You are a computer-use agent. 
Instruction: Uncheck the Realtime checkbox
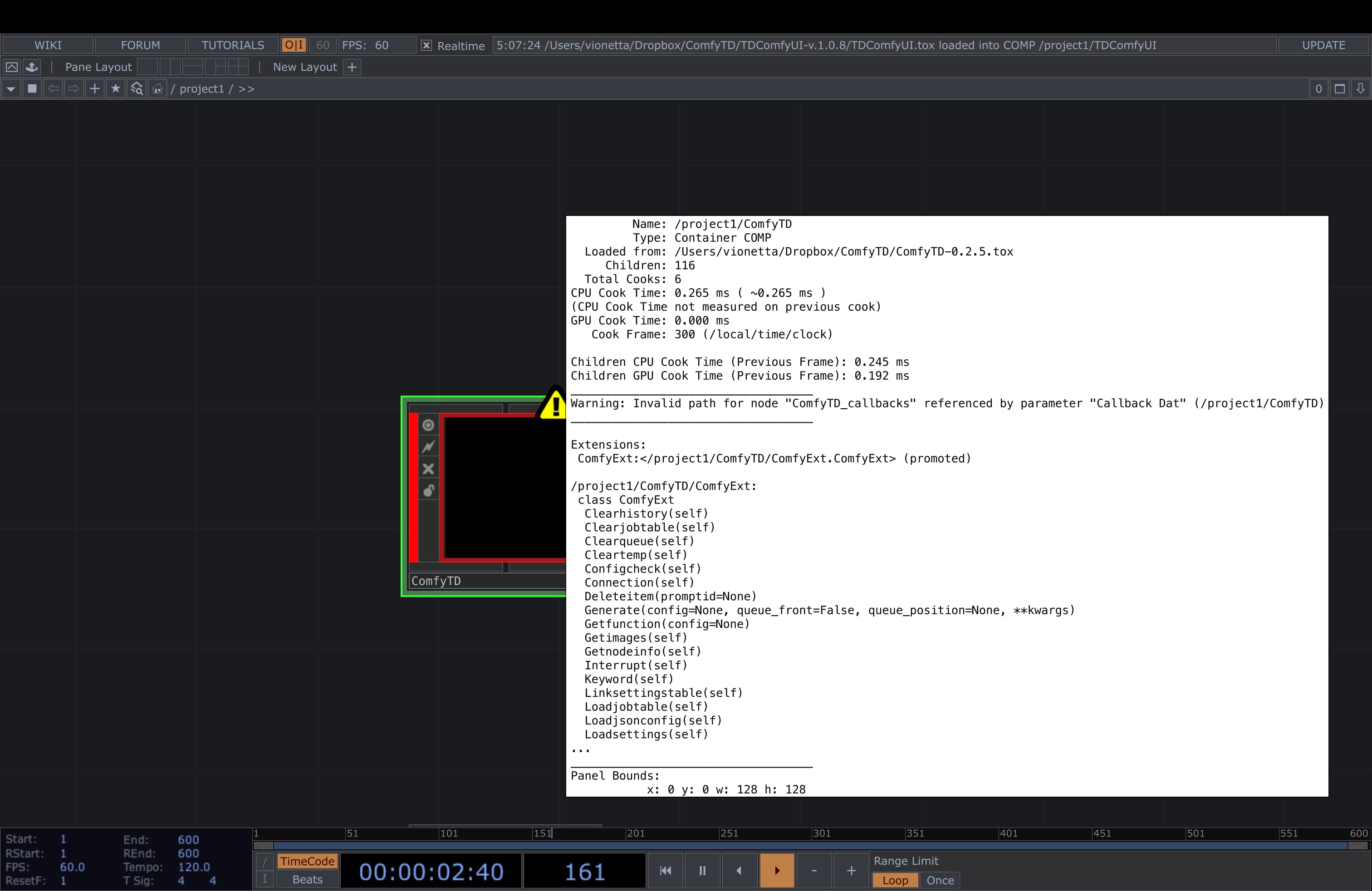coord(426,45)
